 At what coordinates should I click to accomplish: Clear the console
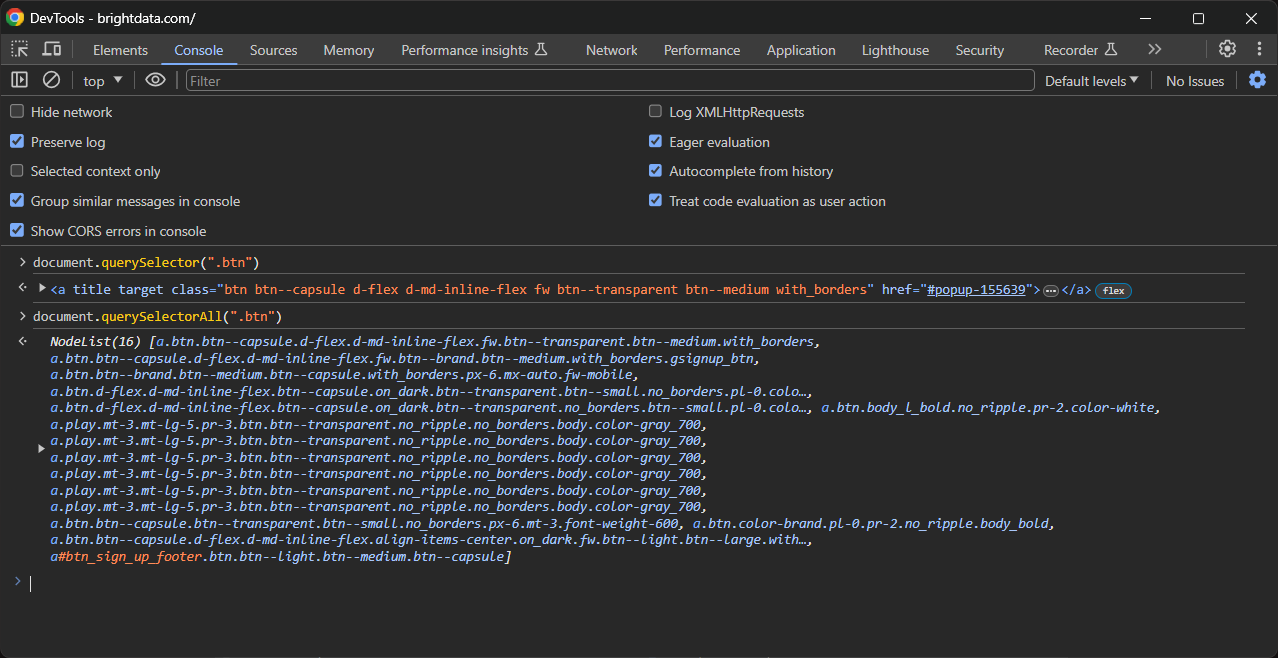click(x=51, y=80)
